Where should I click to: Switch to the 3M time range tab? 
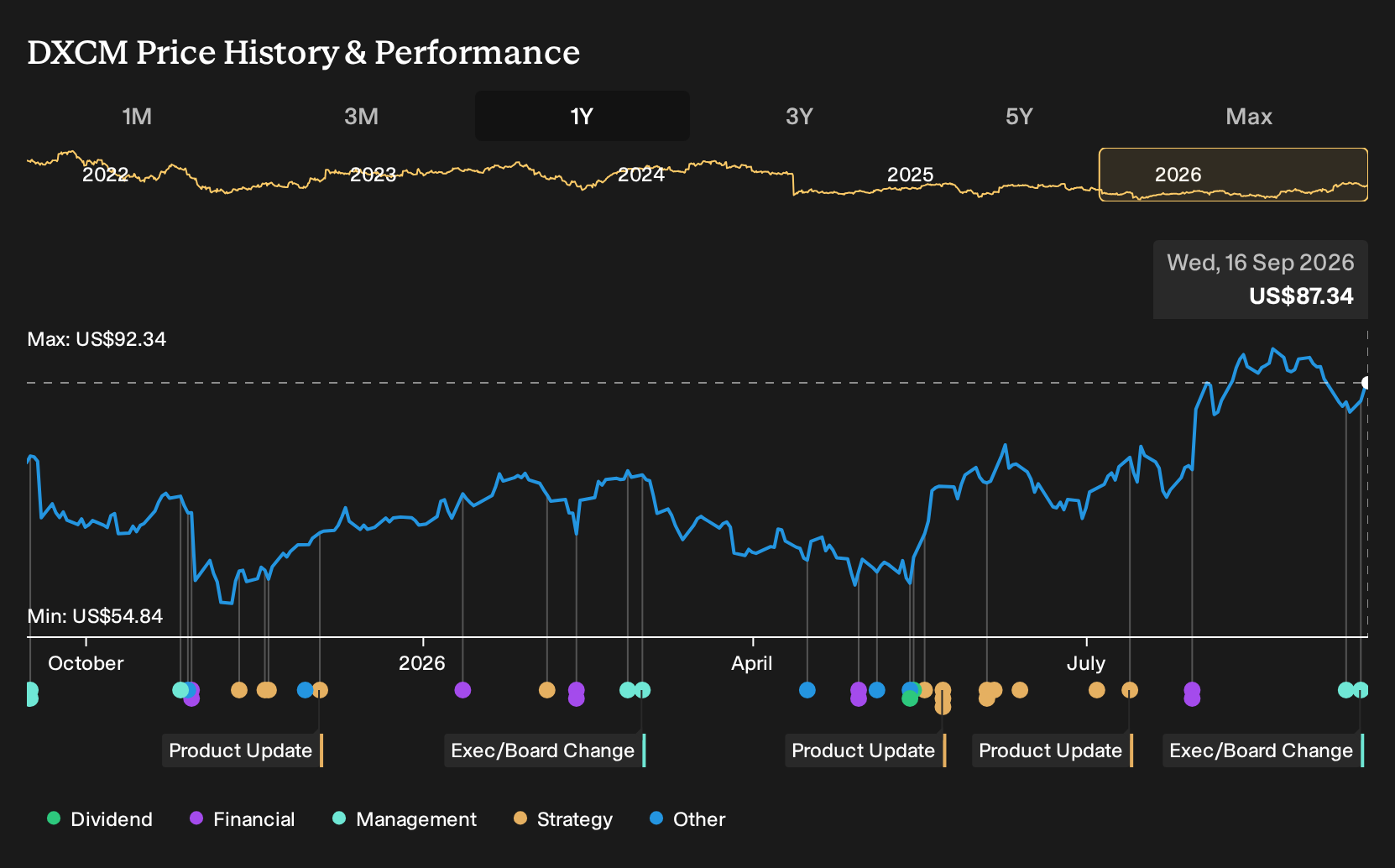tap(361, 116)
